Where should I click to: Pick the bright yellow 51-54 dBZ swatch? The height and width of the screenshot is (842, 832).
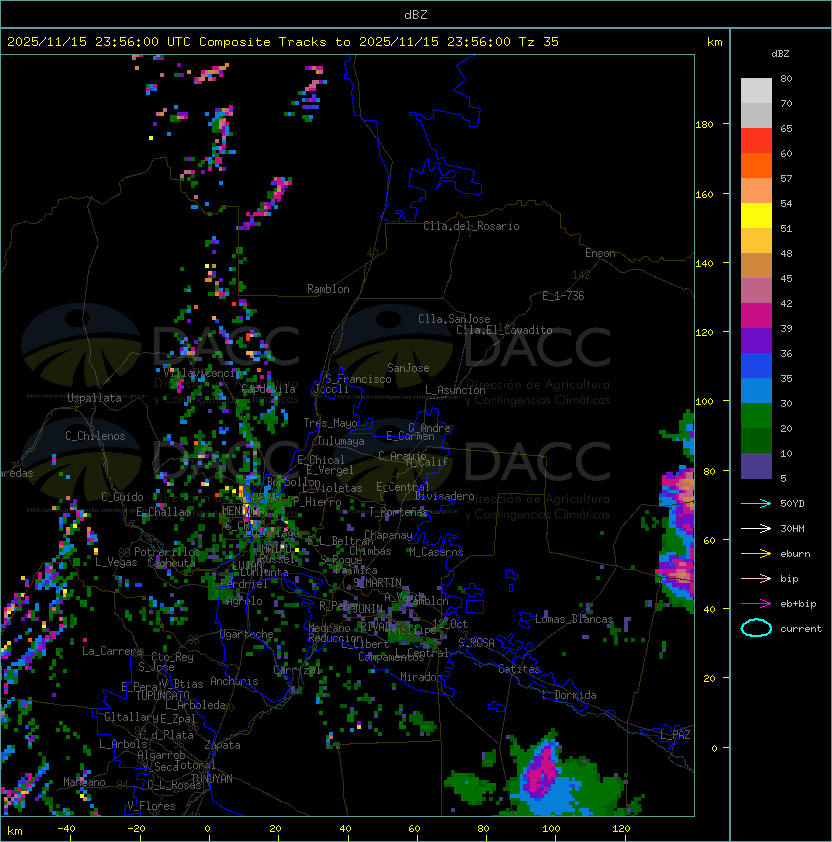coord(756,216)
